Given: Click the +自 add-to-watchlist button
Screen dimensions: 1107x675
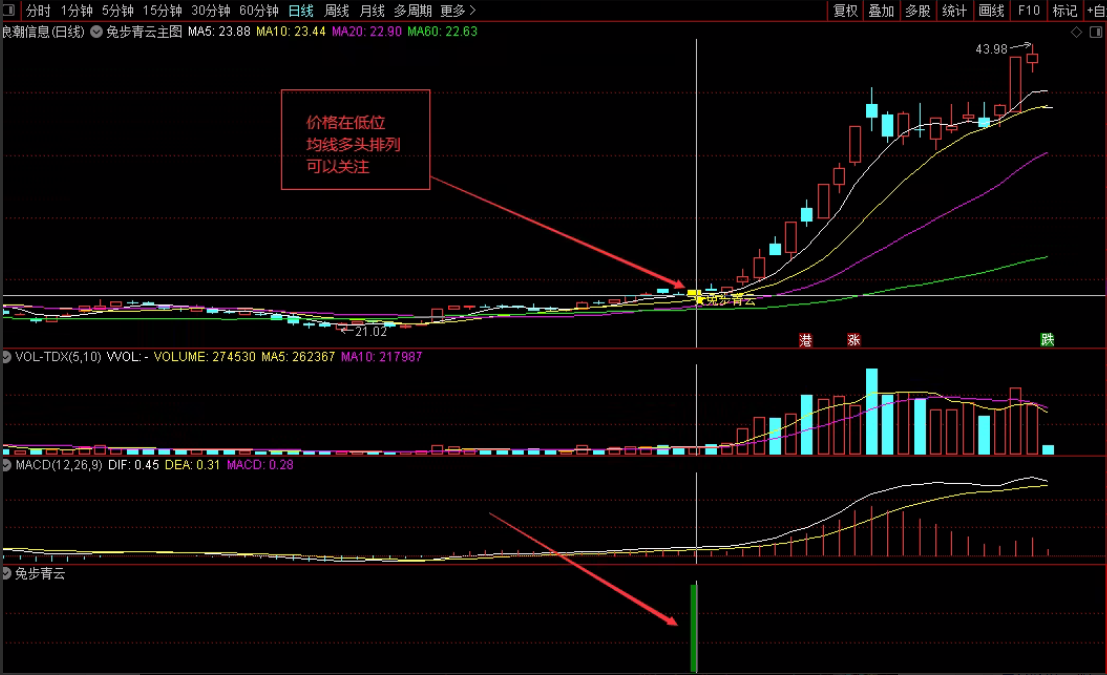Looking at the screenshot, I should (1096, 11).
